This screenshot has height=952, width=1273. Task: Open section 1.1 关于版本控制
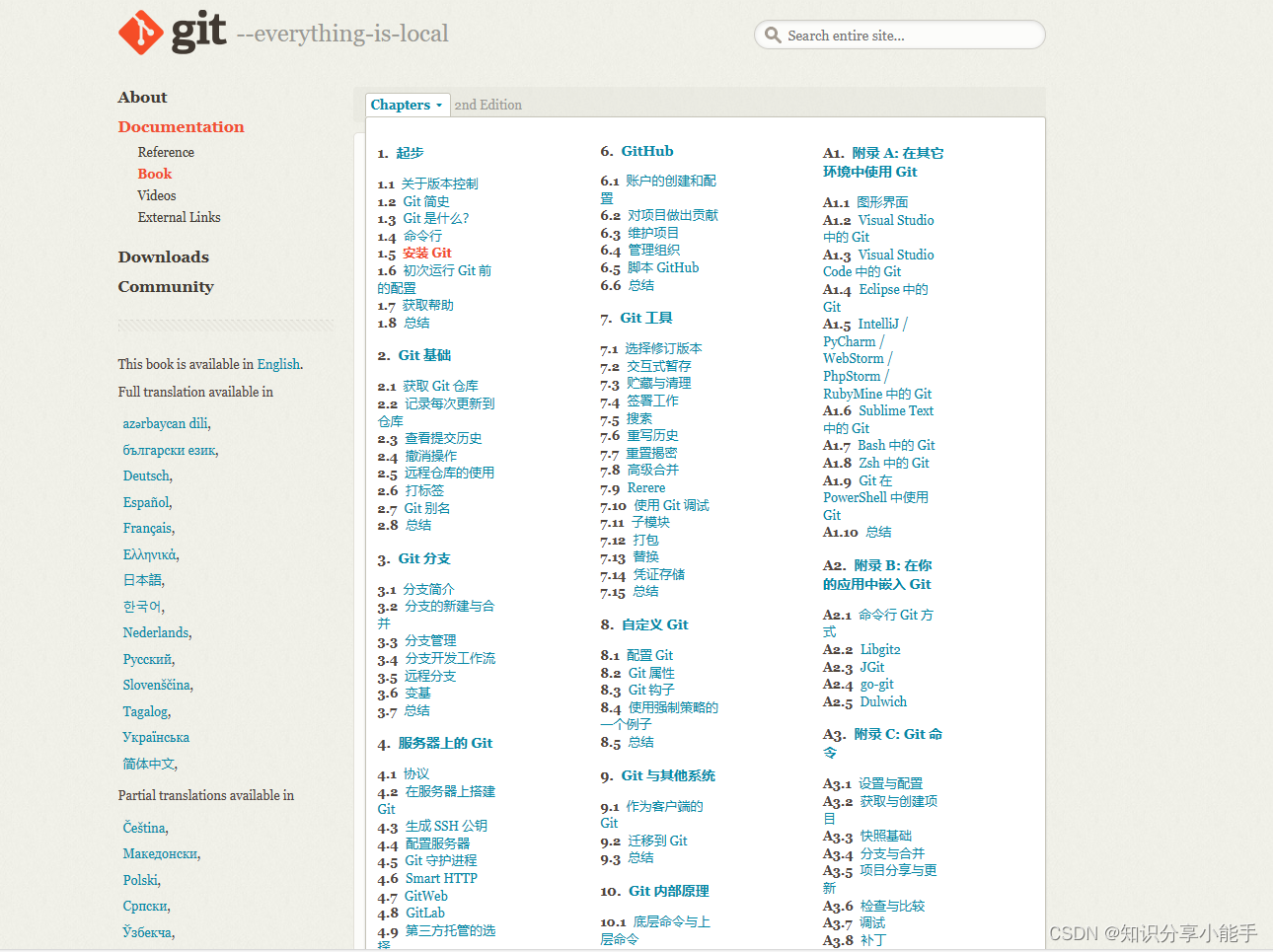[x=439, y=183]
